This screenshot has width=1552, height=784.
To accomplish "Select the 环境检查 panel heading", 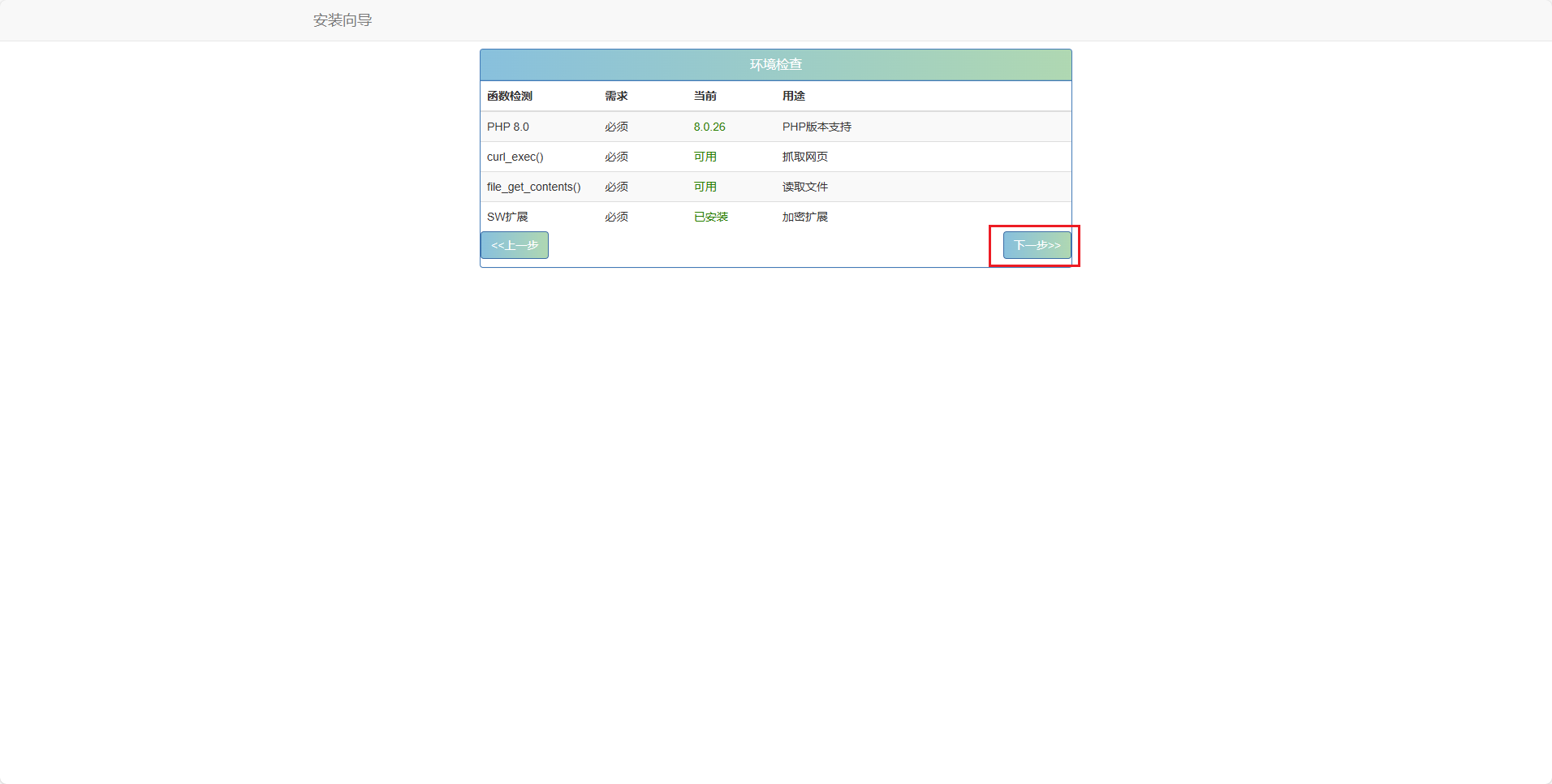I will tap(776, 64).
